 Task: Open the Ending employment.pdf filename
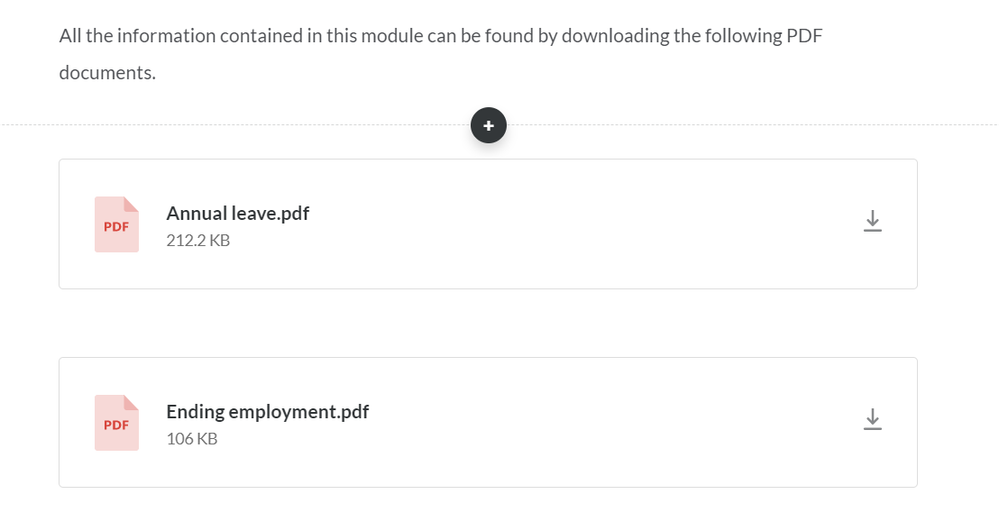(267, 411)
